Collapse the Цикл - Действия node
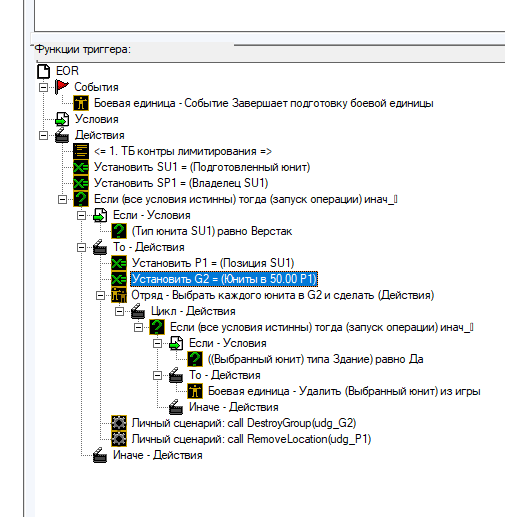The height and width of the screenshot is (517, 505). 119,311
